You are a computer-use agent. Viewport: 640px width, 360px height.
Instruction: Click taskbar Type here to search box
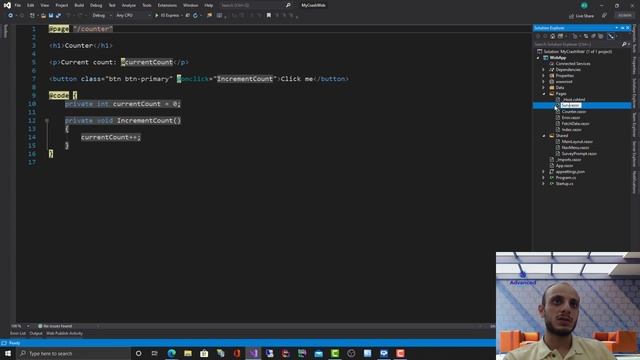(73, 353)
